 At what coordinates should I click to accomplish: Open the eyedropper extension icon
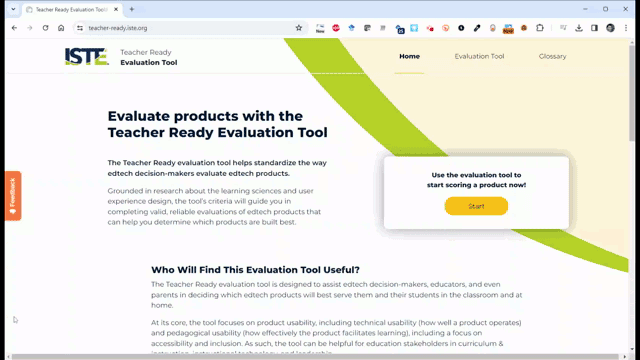coord(477,28)
